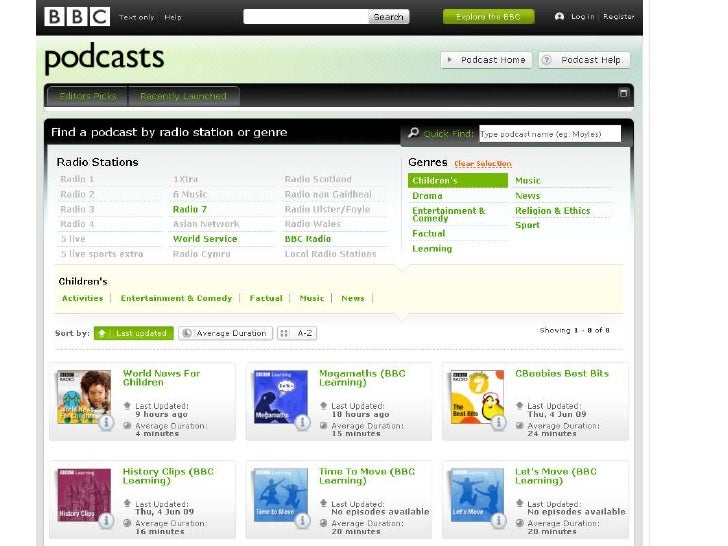
Task: Open info icon on CBeebies Best Bits artwork
Action: point(499,422)
